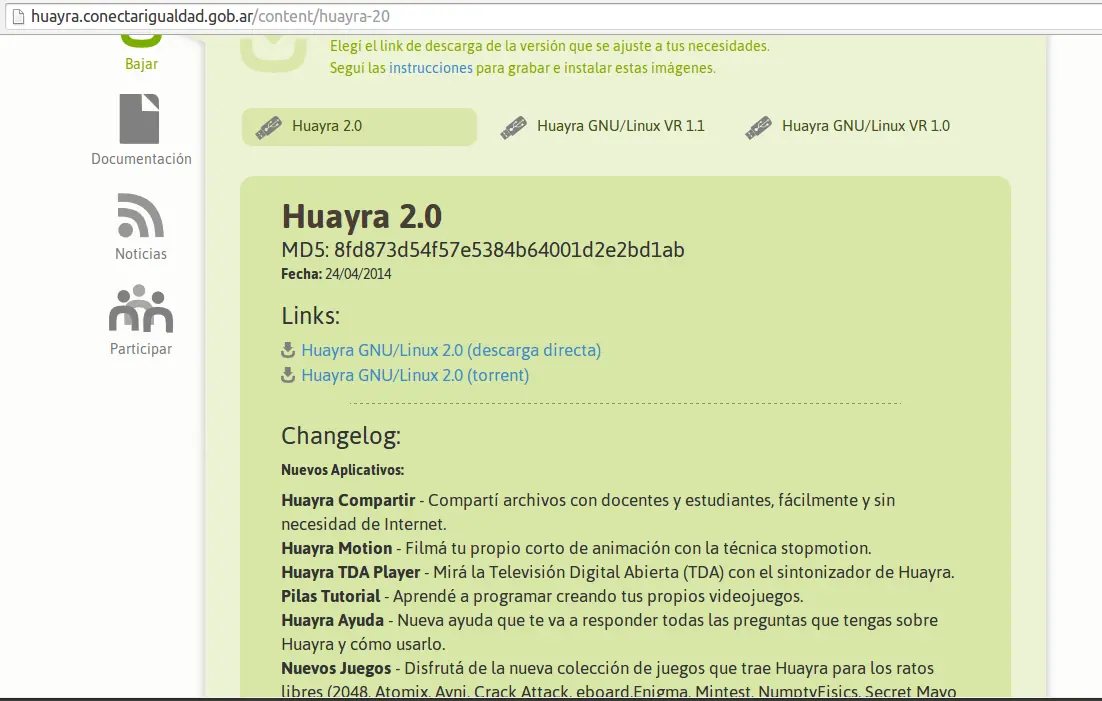
Task: Click the Changelog heading
Action: [341, 436]
